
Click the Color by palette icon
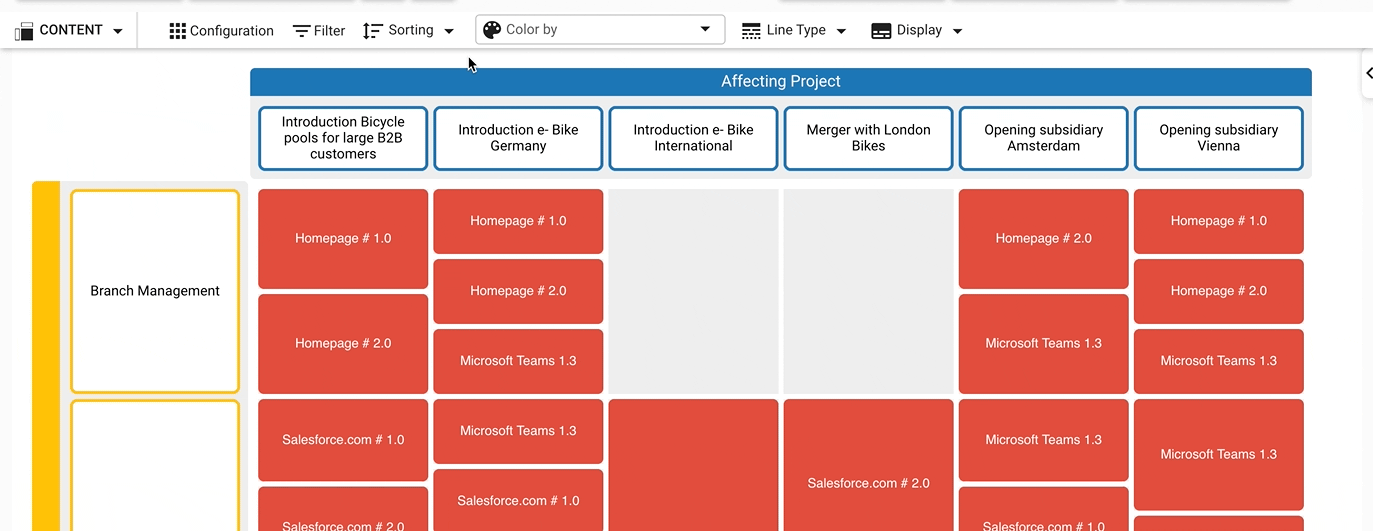tap(492, 30)
